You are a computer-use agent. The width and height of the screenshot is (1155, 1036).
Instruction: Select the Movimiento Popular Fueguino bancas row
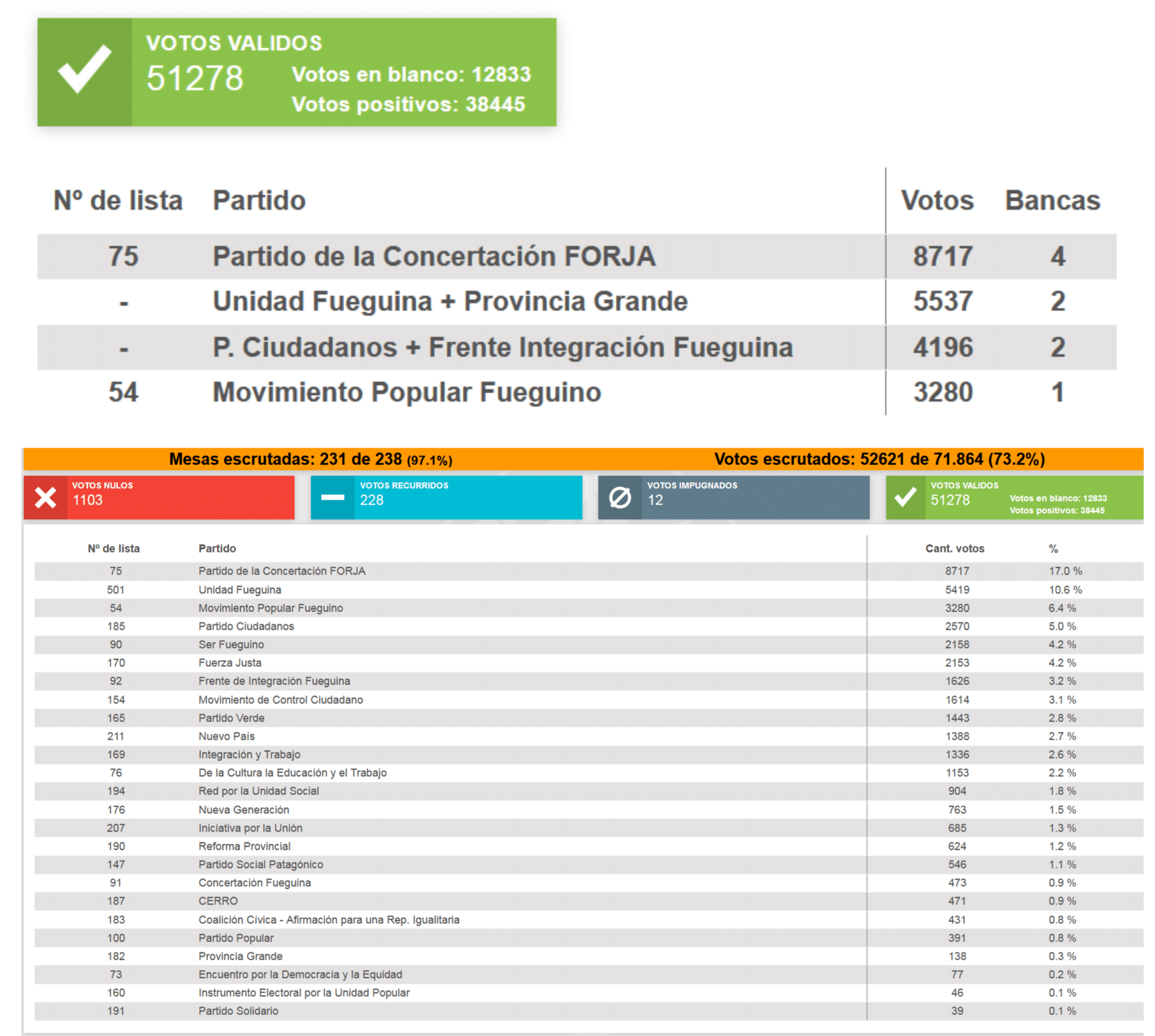[576, 392]
